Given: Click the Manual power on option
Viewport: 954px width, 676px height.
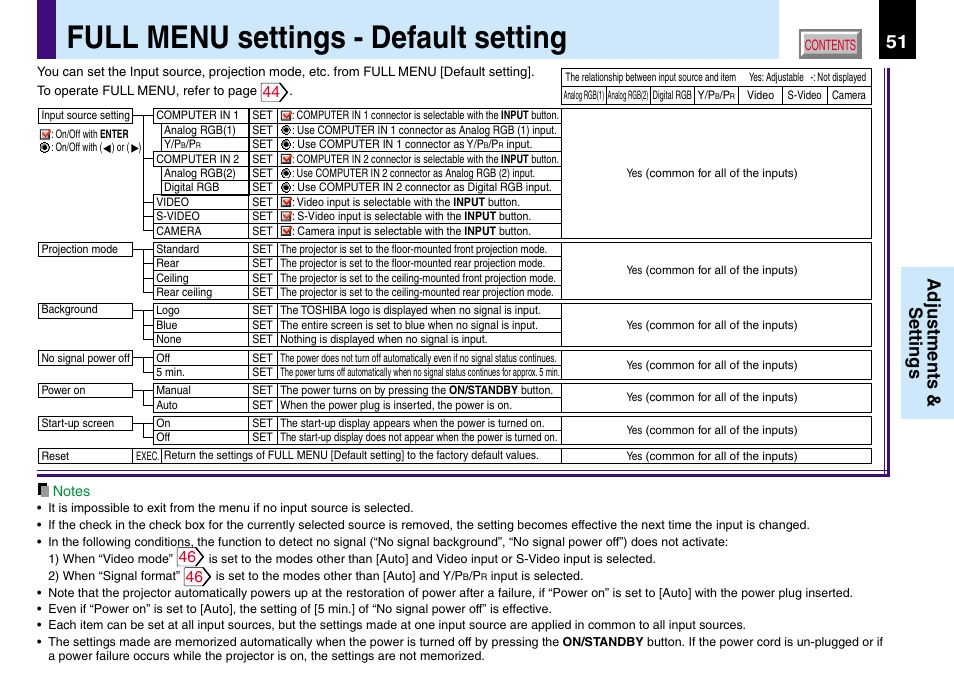Looking at the screenshot, I should [201, 391].
